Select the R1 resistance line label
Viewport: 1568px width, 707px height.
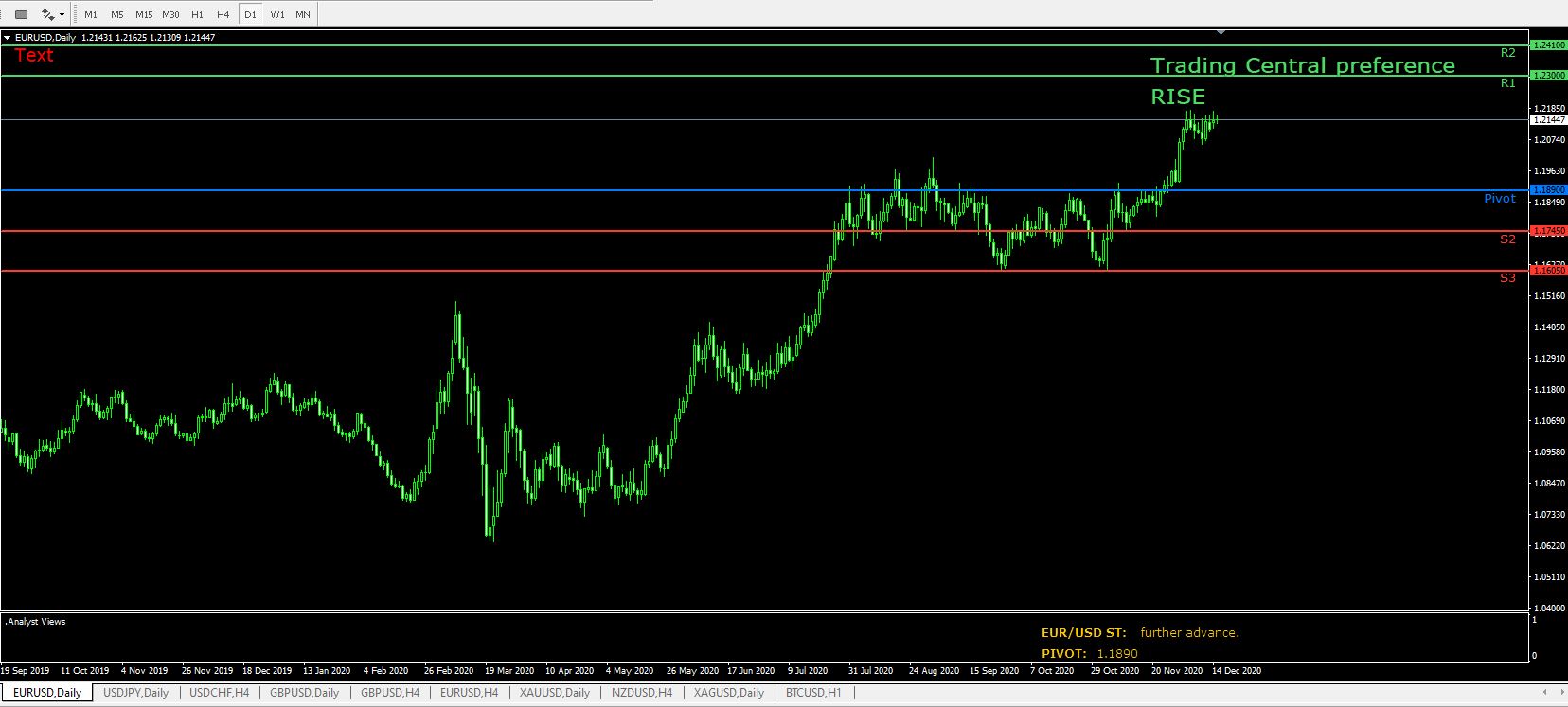(x=1508, y=83)
